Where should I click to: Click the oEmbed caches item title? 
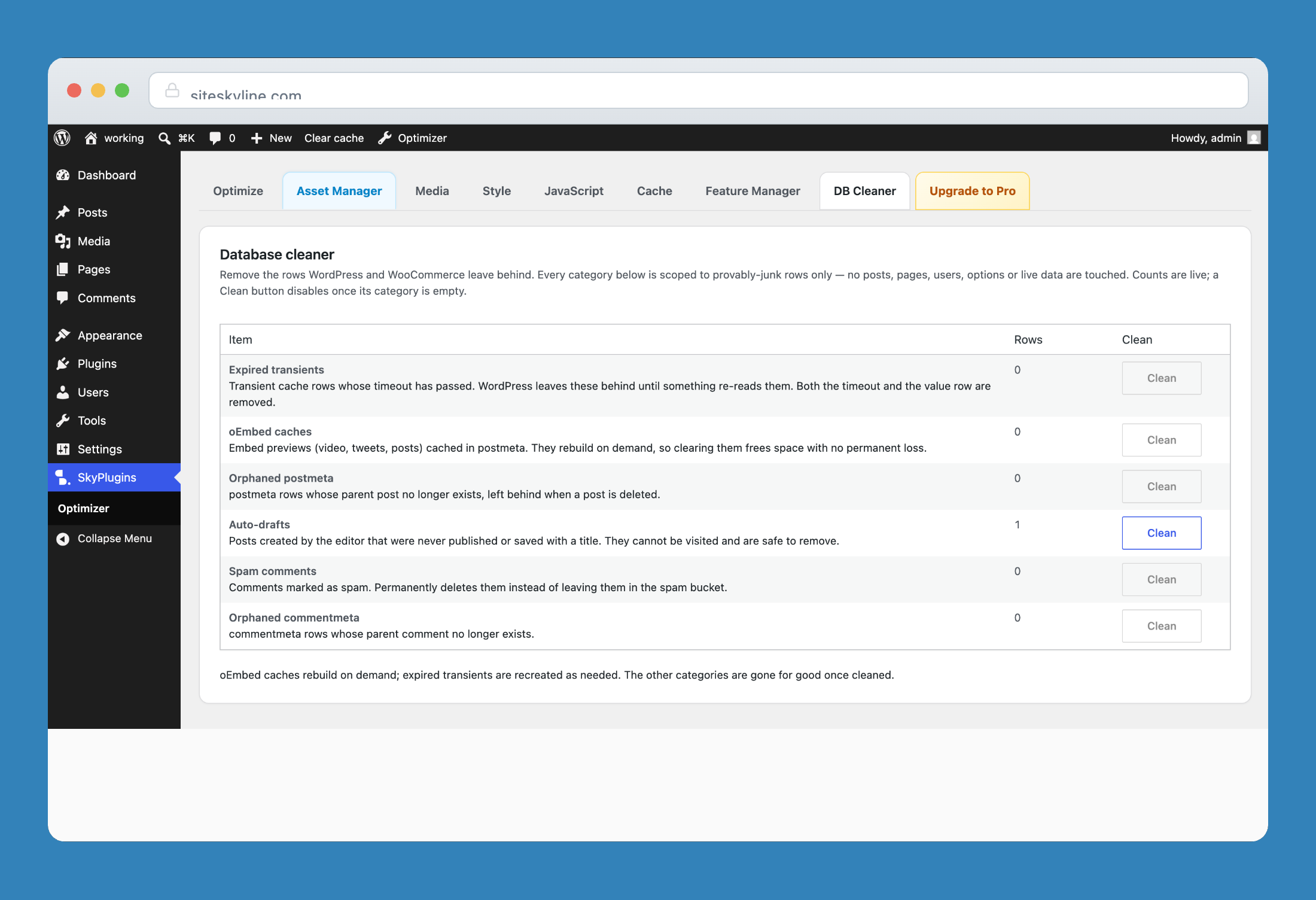click(270, 431)
